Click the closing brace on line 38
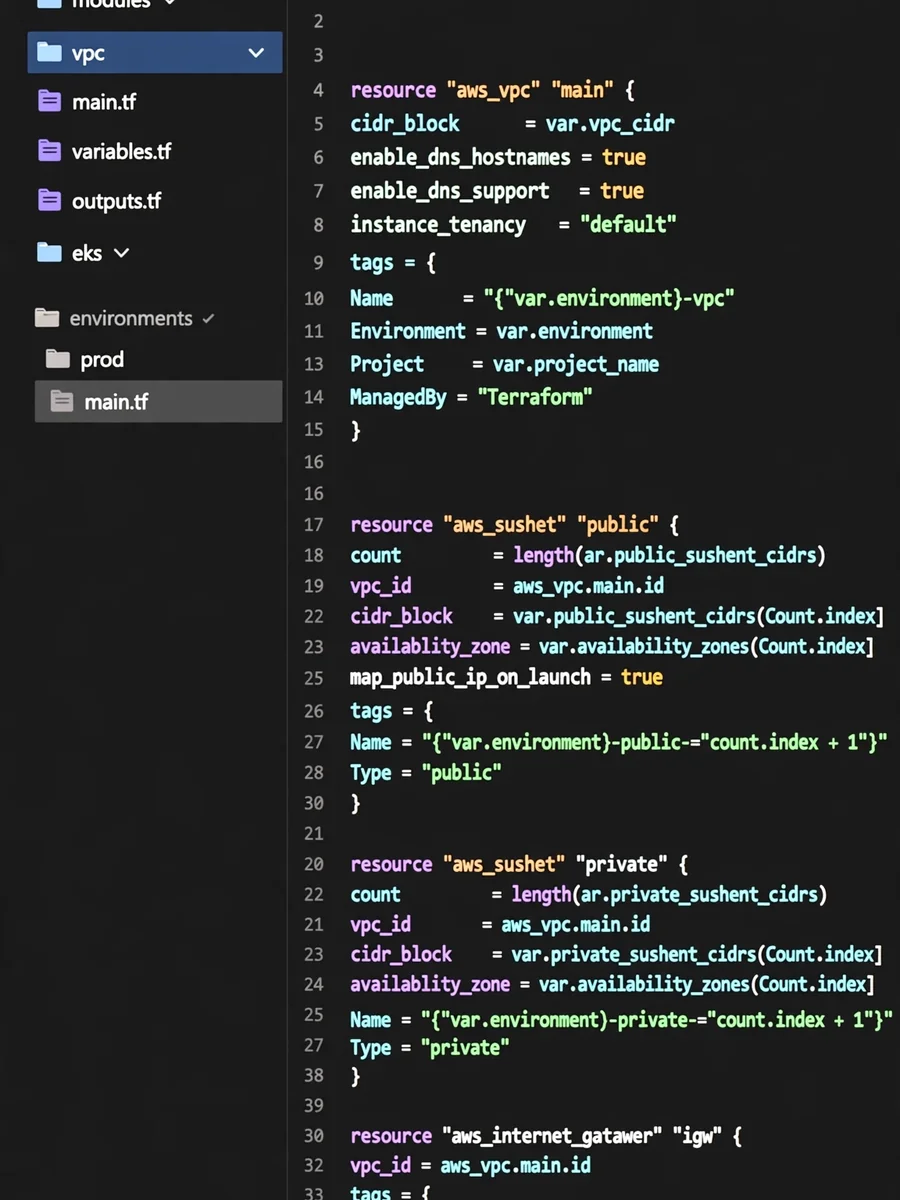900x1200 pixels. [355, 1076]
